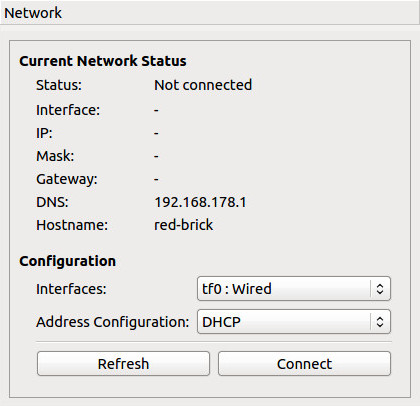This screenshot has height=406, width=420.
Task: Click the Status label
Action: tap(59, 85)
